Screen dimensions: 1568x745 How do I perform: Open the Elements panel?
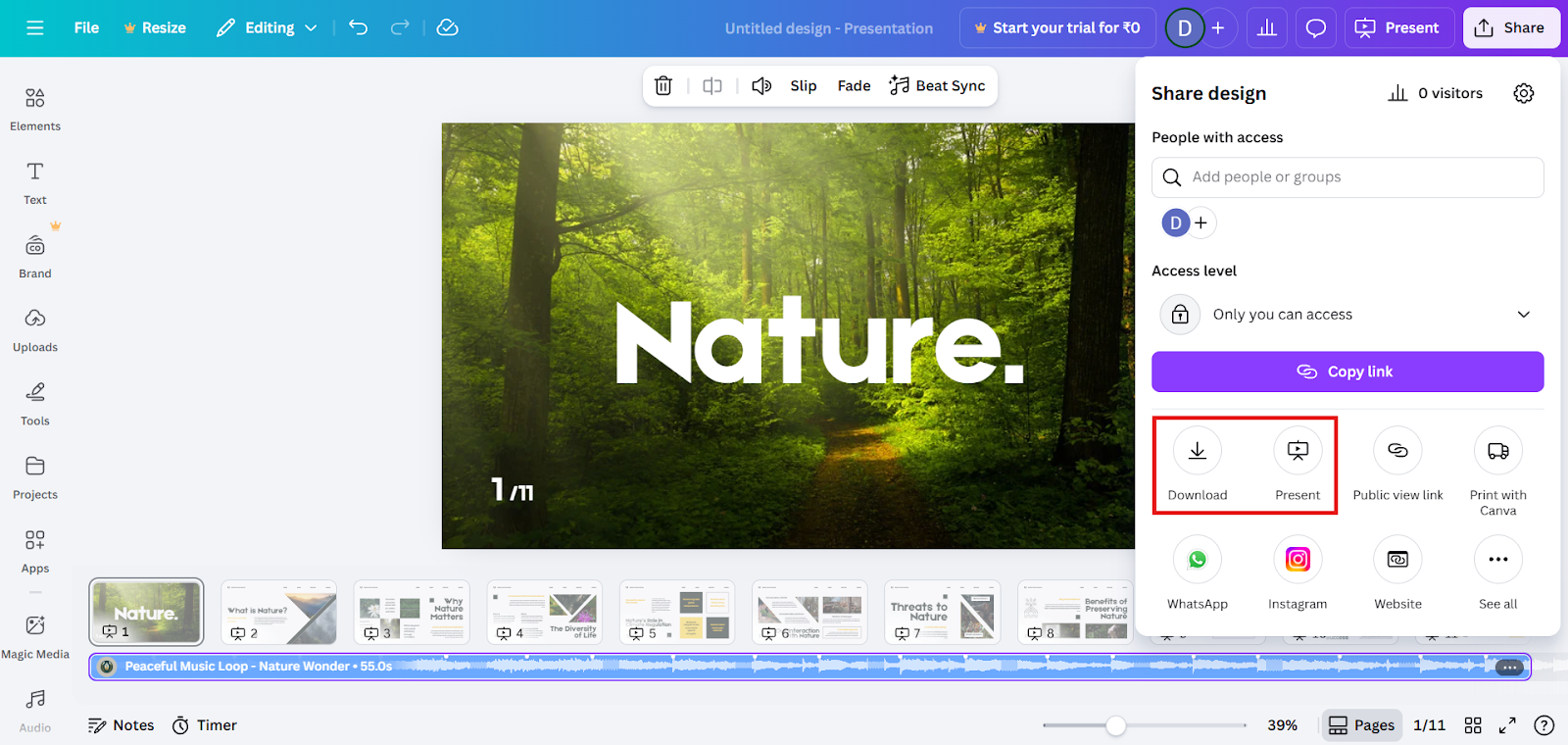pyautogui.click(x=35, y=109)
